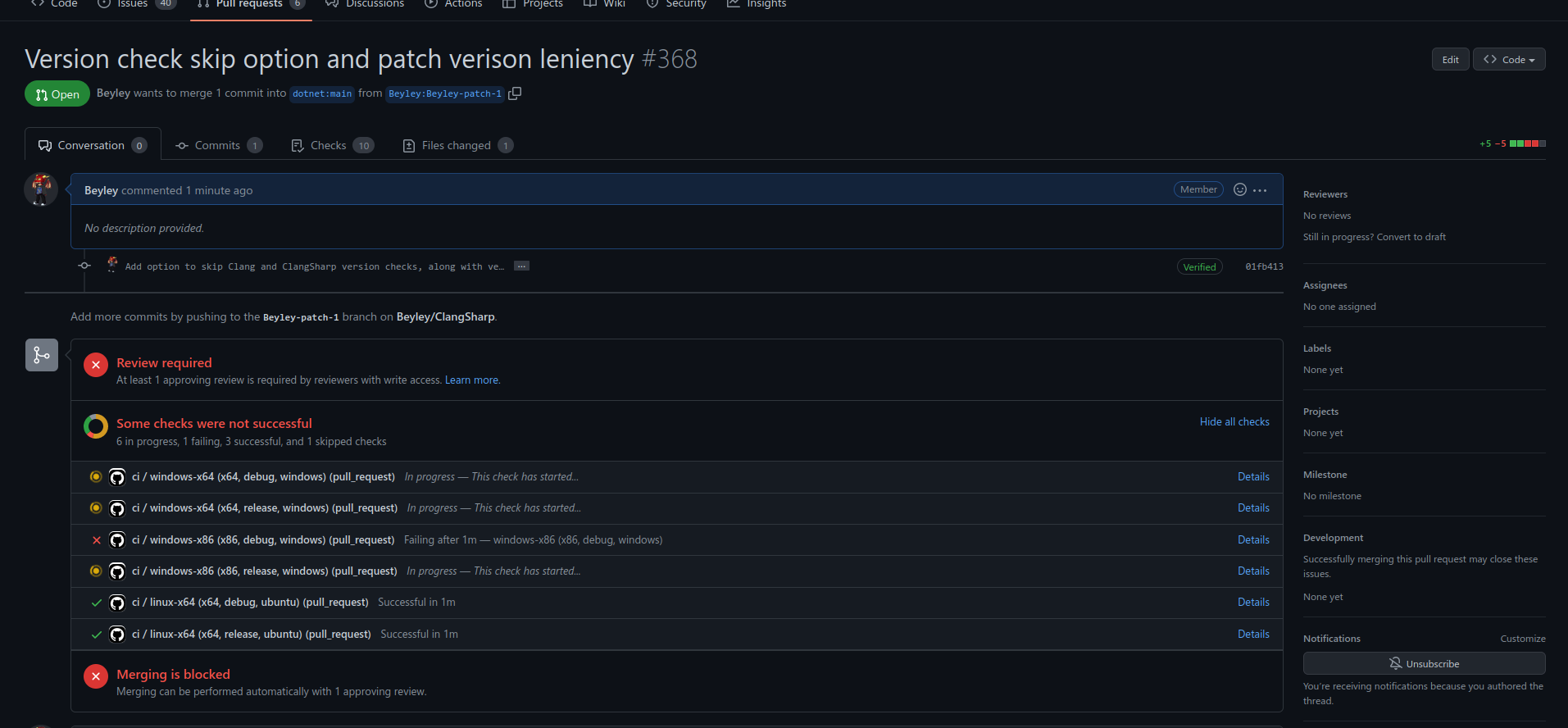Open the repository Discussions tab
The width and height of the screenshot is (1568, 728).
point(365,4)
